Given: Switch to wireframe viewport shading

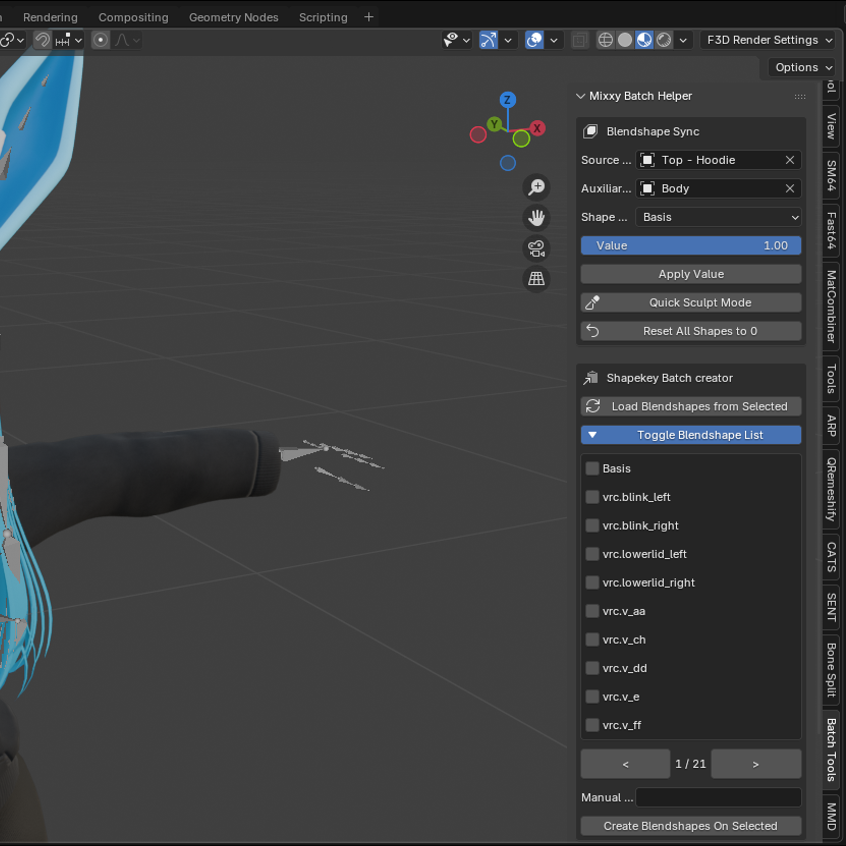Looking at the screenshot, I should [x=605, y=40].
